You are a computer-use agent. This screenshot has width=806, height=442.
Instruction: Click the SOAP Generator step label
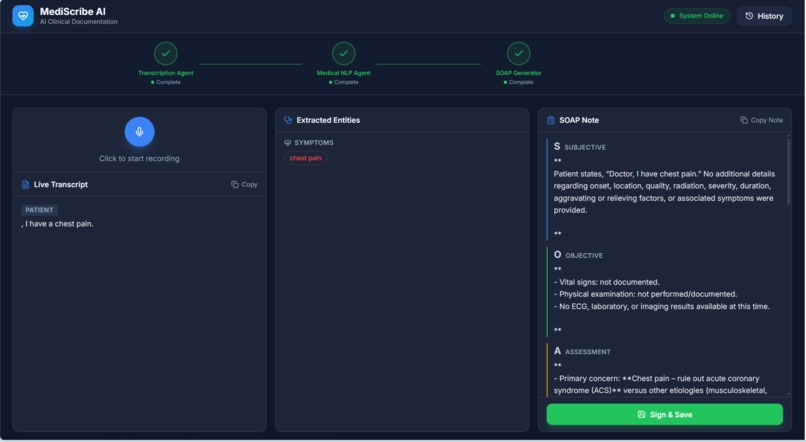click(519, 73)
